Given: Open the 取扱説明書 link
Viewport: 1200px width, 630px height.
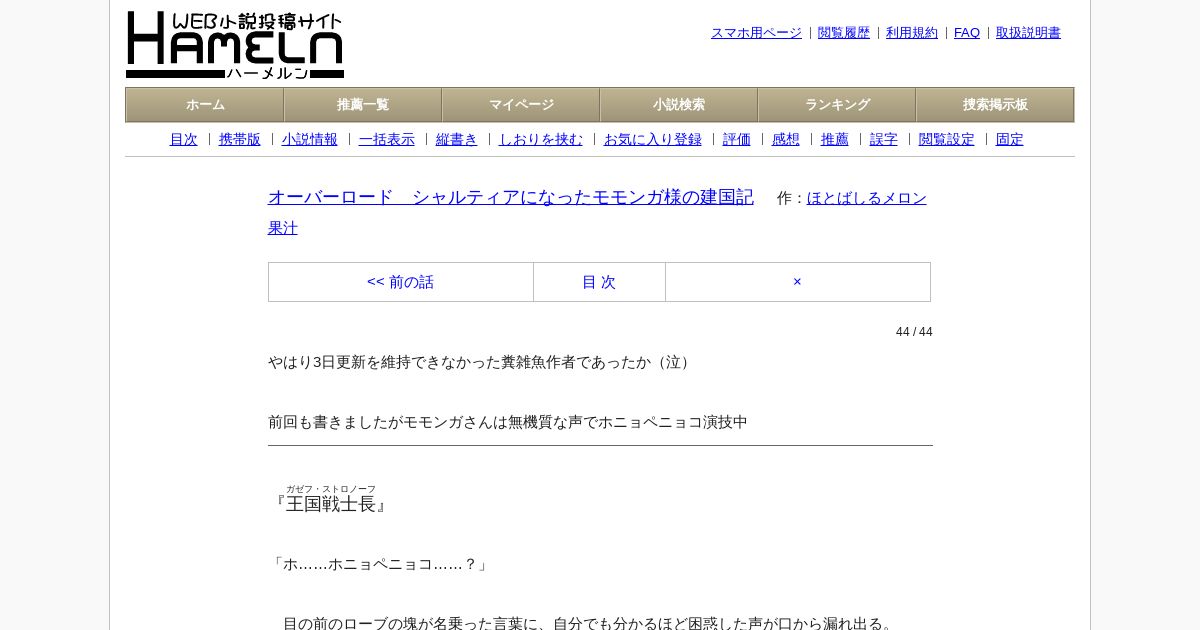Looking at the screenshot, I should pos(1028,33).
